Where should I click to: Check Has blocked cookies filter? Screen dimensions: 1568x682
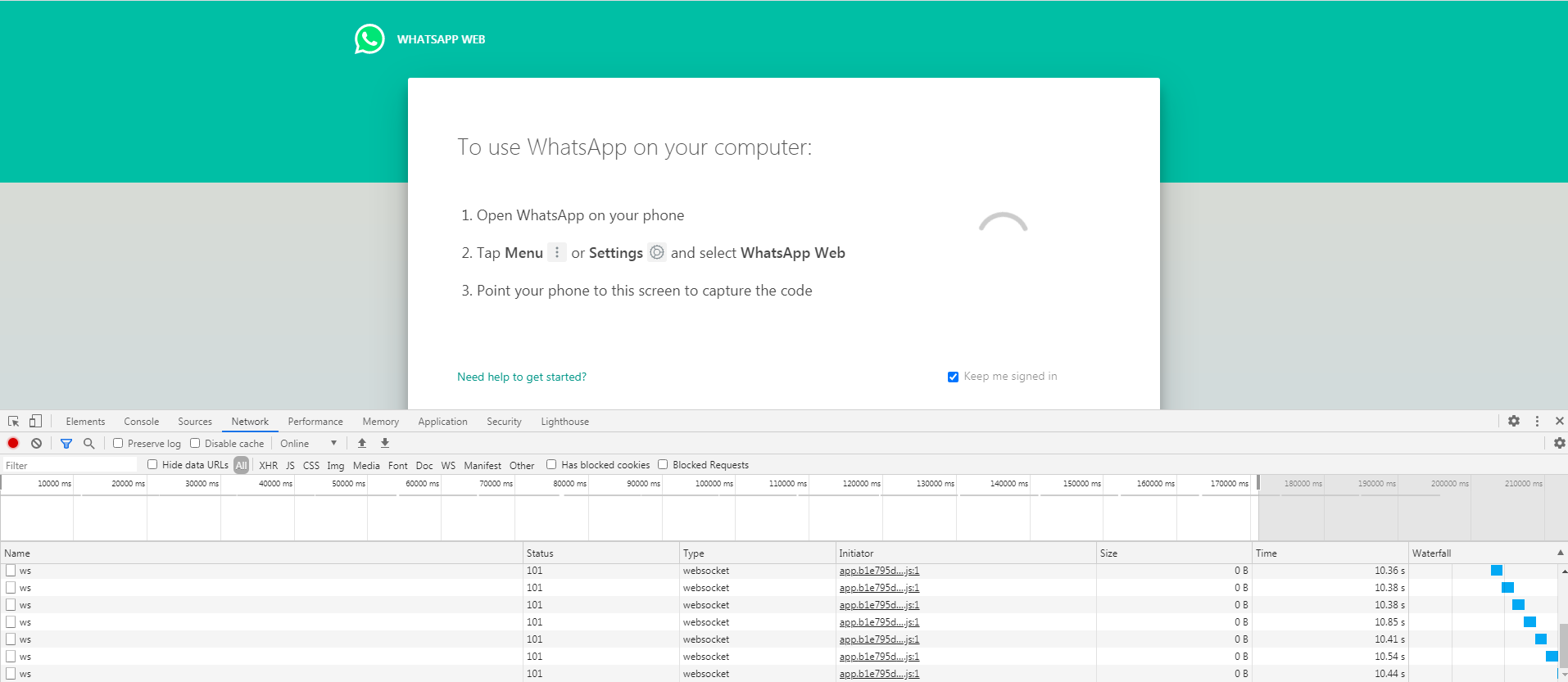point(551,464)
